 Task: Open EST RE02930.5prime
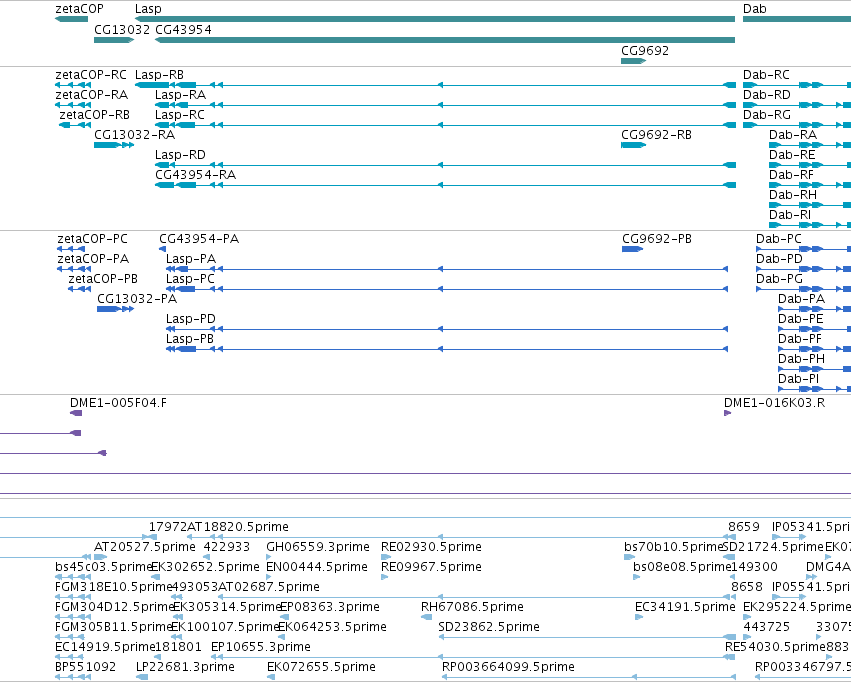pyautogui.click(x=431, y=547)
